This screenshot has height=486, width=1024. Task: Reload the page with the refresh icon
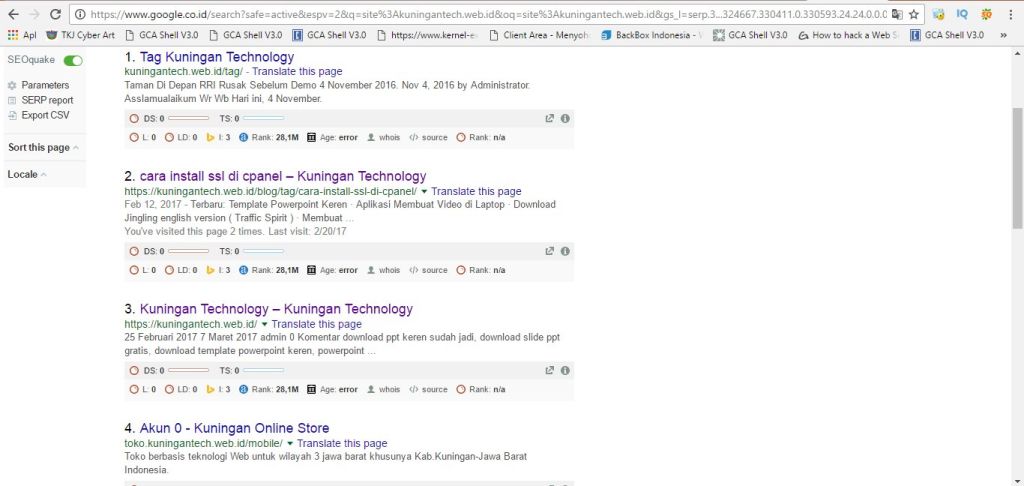pyautogui.click(x=56, y=14)
